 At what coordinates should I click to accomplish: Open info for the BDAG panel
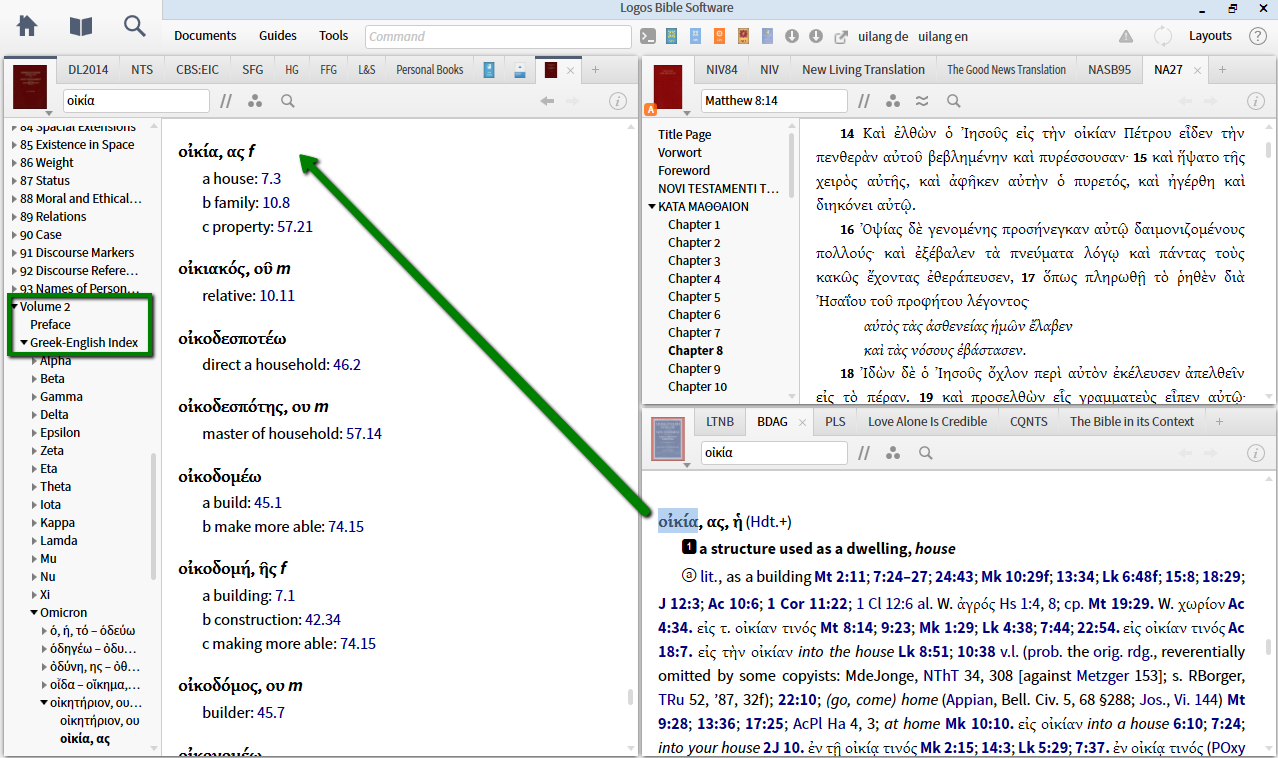pyautogui.click(x=1257, y=453)
